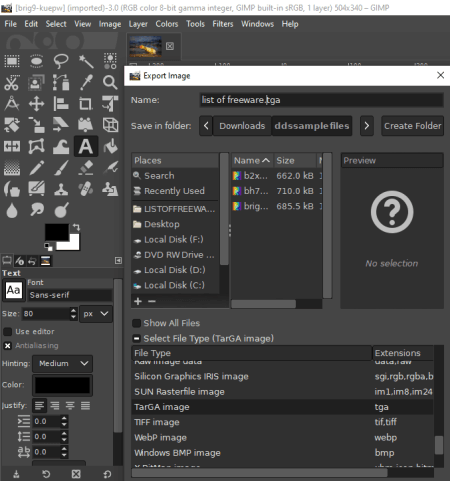
Task: Select the Zoom magnifier tool
Action: click(x=110, y=83)
